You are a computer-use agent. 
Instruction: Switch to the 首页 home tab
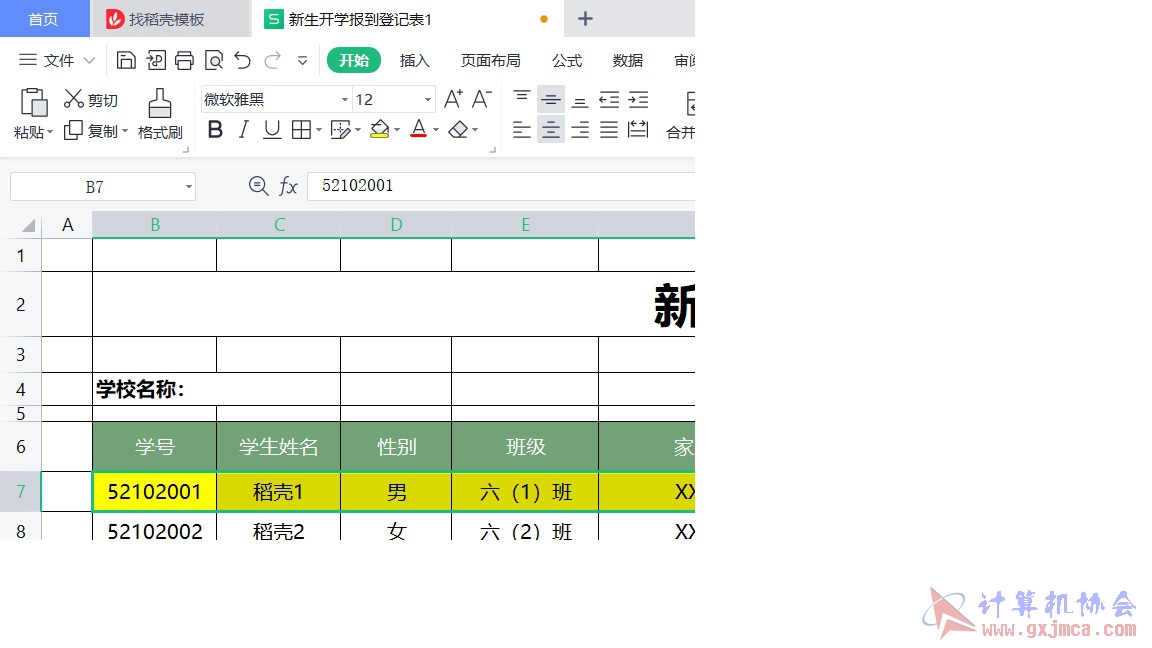(x=44, y=18)
